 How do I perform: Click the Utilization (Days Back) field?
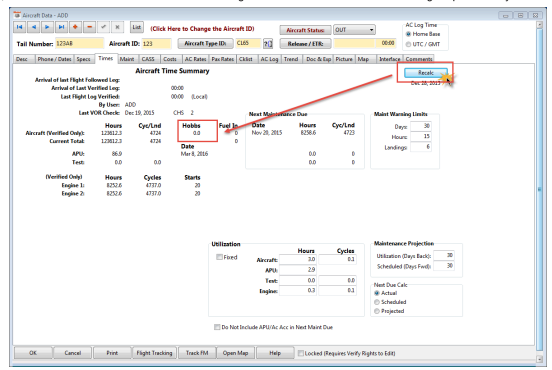point(444,255)
